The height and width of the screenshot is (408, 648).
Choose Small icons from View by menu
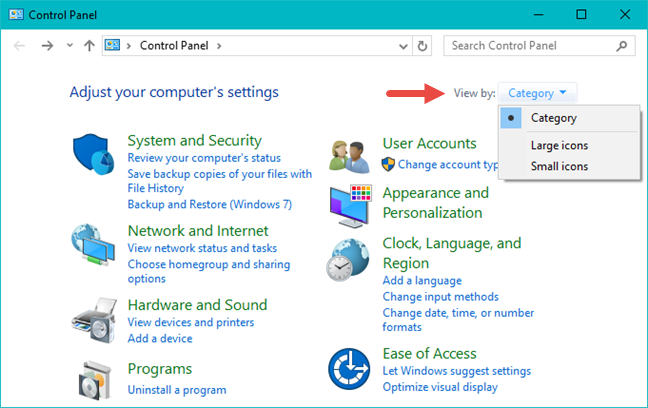point(559,166)
